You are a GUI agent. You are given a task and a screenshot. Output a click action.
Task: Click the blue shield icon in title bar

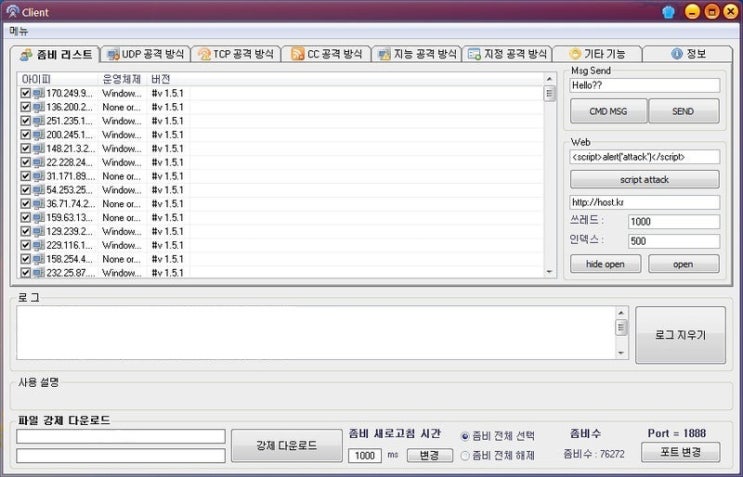click(668, 12)
